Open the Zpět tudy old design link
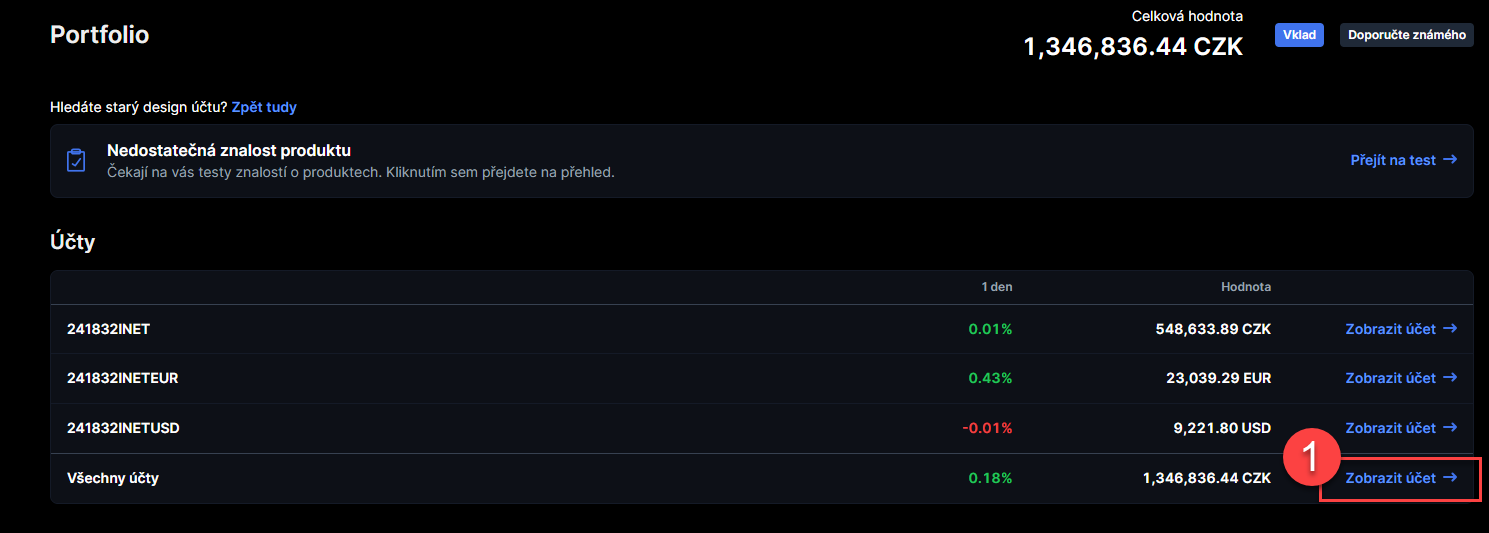Image resolution: width=1489 pixels, height=533 pixels. click(x=264, y=107)
